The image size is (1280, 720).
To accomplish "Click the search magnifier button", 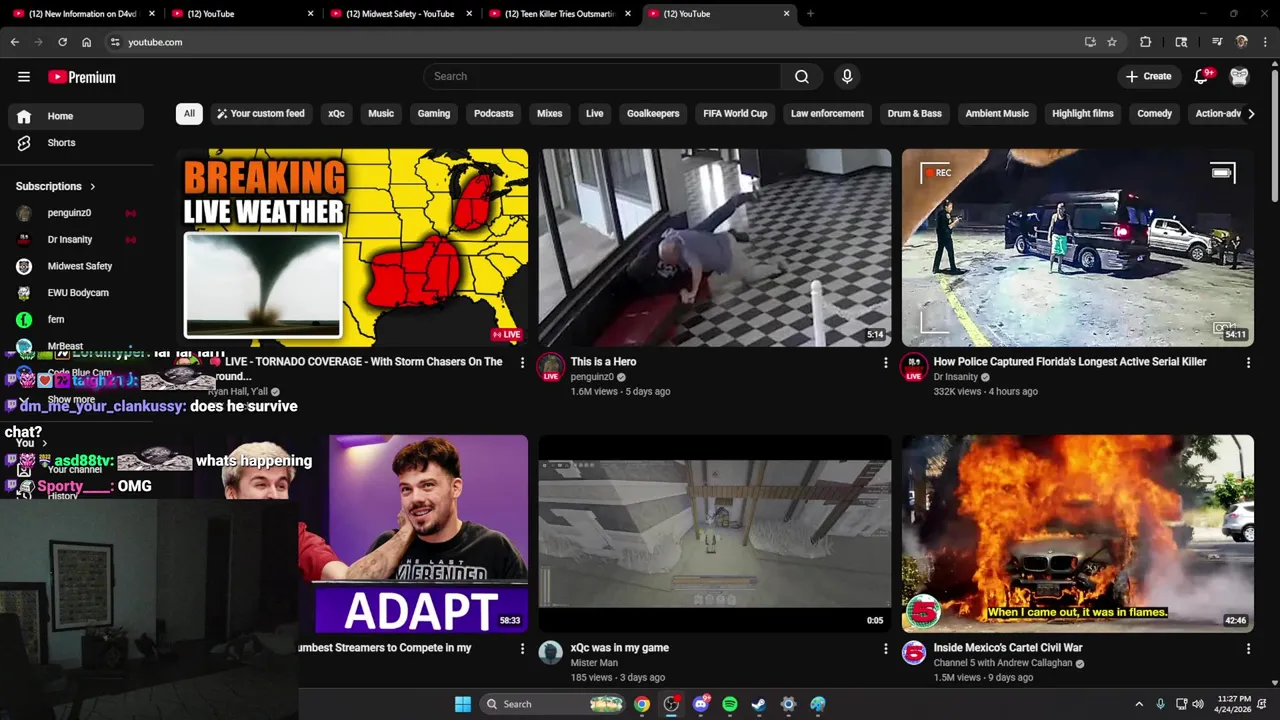I will 802,76.
